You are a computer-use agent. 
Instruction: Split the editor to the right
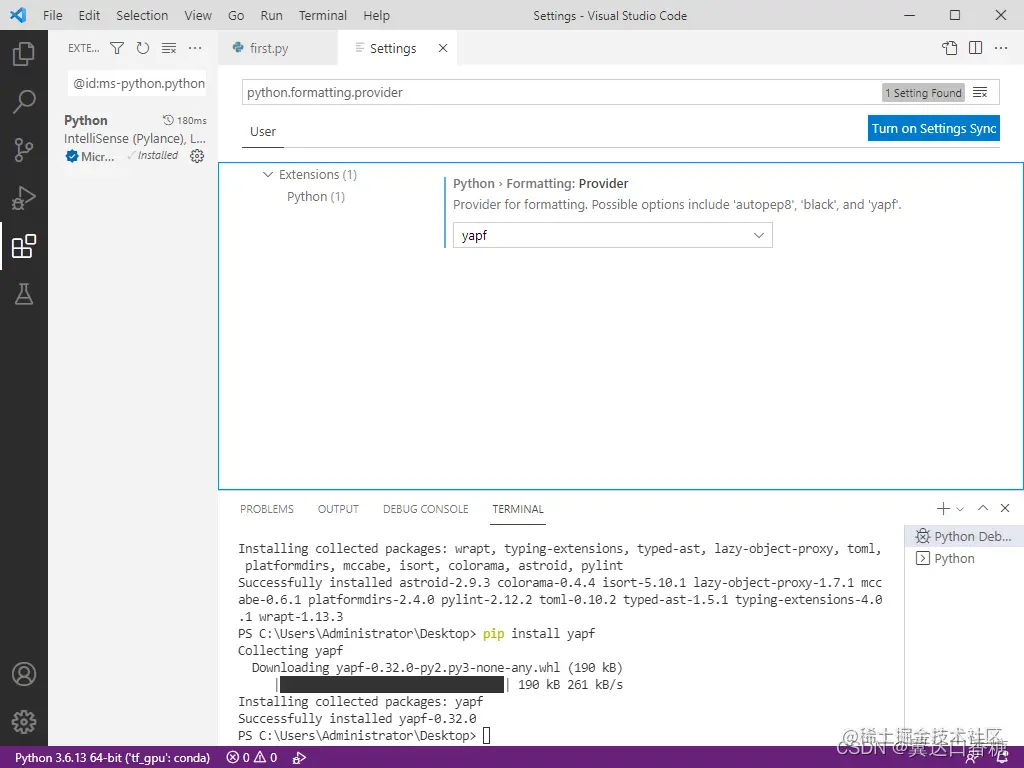(x=976, y=48)
